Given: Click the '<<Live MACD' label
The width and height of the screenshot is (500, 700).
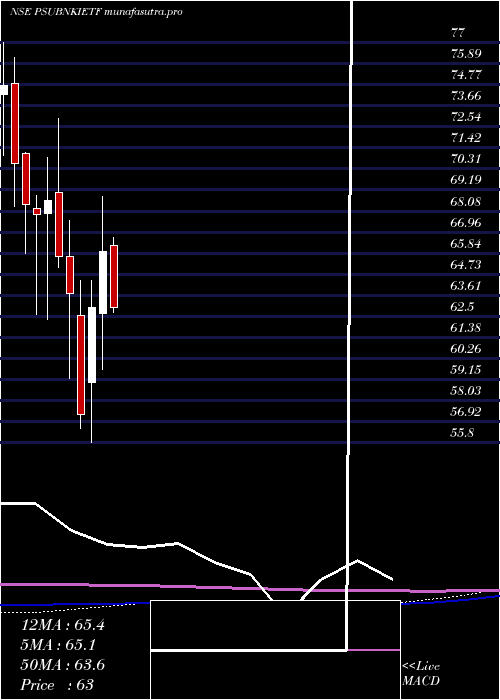Looking at the screenshot, I should pyautogui.click(x=421, y=674).
